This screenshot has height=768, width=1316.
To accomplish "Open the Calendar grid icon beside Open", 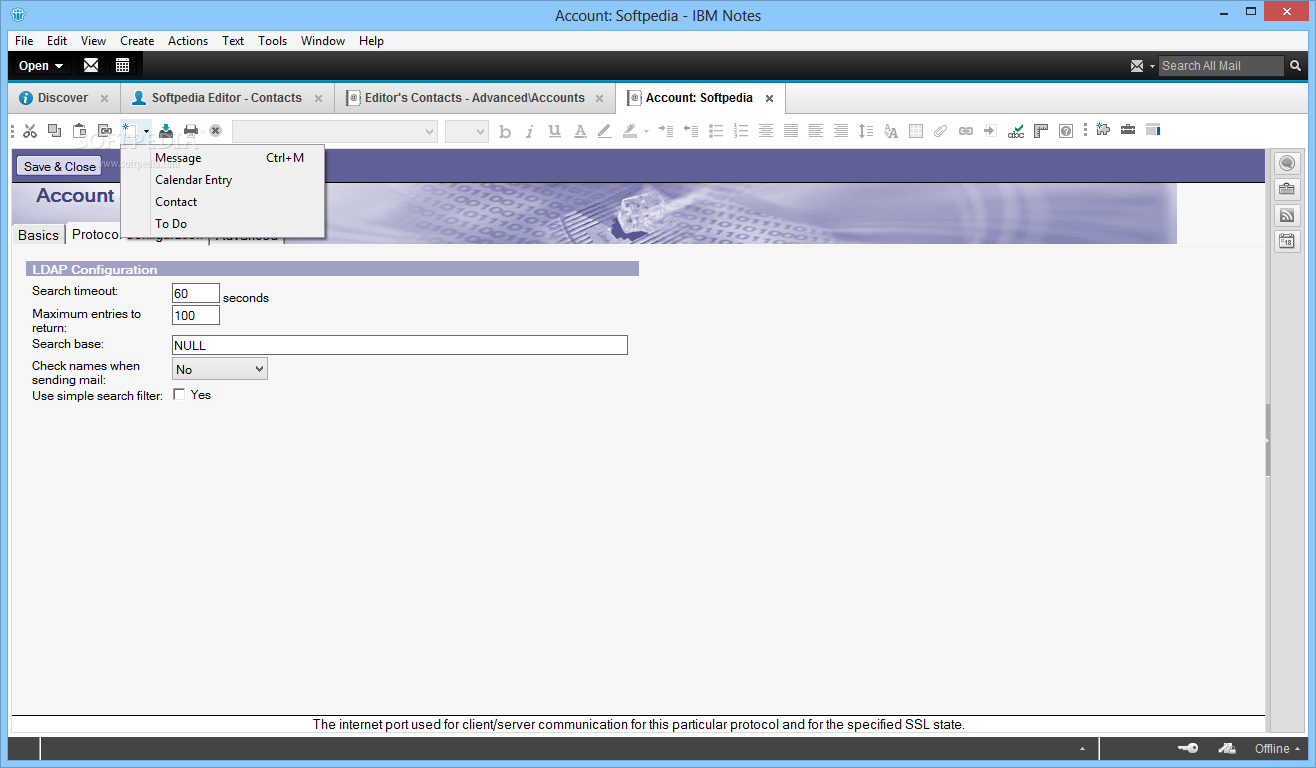I will tap(122, 66).
